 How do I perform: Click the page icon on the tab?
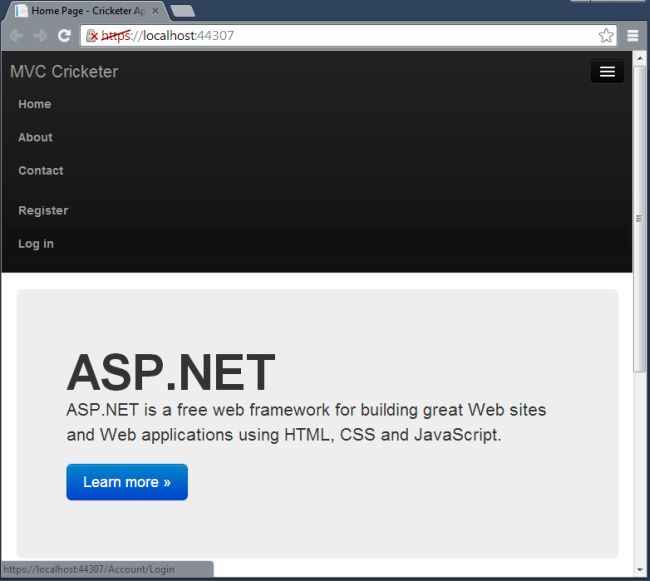[x=21, y=11]
